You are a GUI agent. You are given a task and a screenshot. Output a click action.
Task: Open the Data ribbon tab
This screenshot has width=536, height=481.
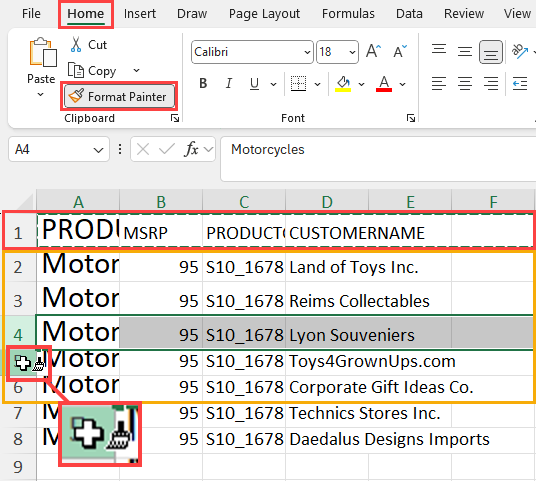409,14
